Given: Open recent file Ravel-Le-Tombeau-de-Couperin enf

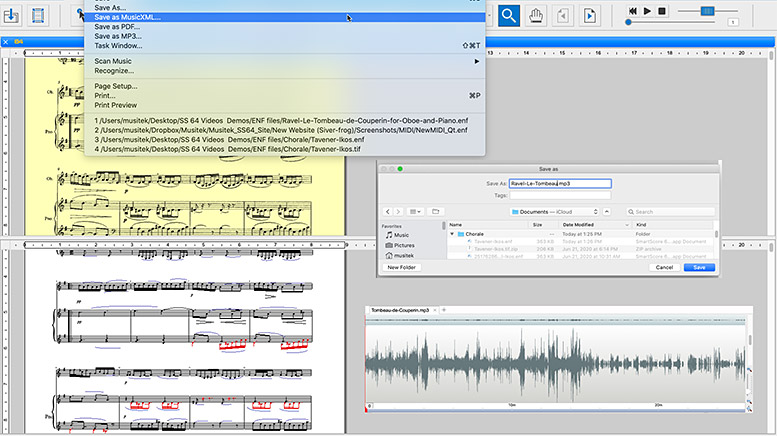Looking at the screenshot, I should click(285, 120).
